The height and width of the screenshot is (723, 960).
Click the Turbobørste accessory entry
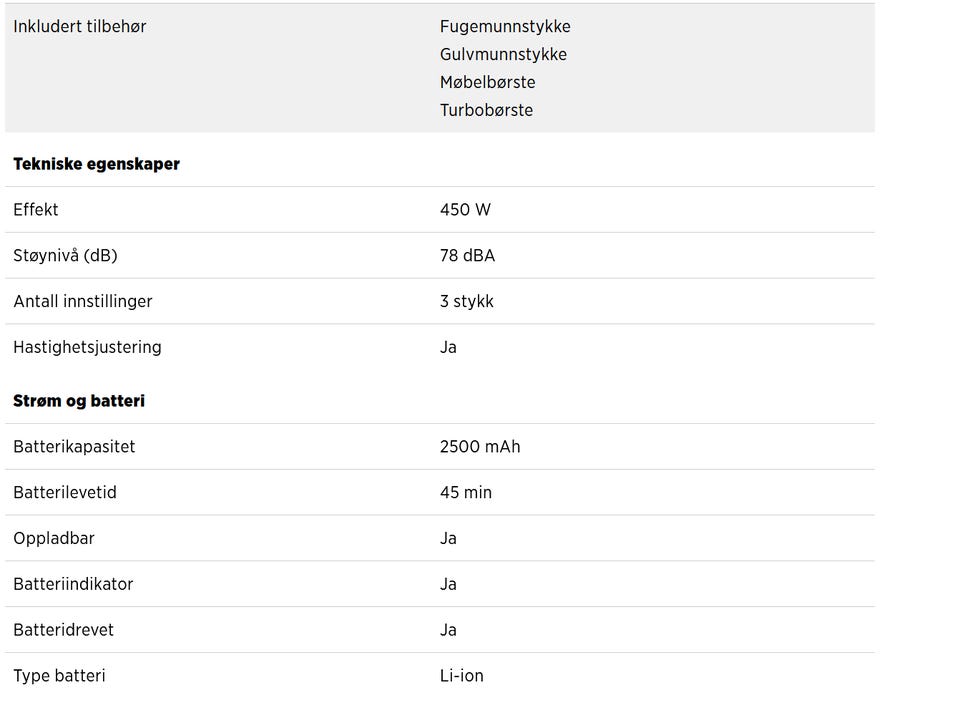tap(486, 111)
